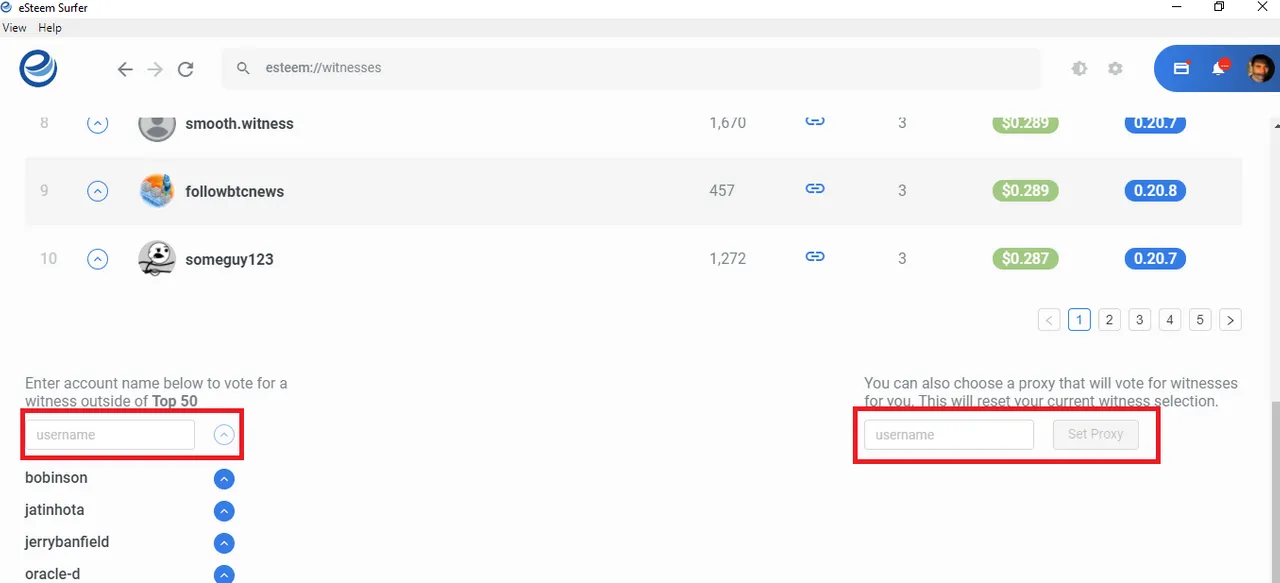Click the smooth.witness name
Image resolution: width=1280 pixels, height=583 pixels.
coord(240,124)
